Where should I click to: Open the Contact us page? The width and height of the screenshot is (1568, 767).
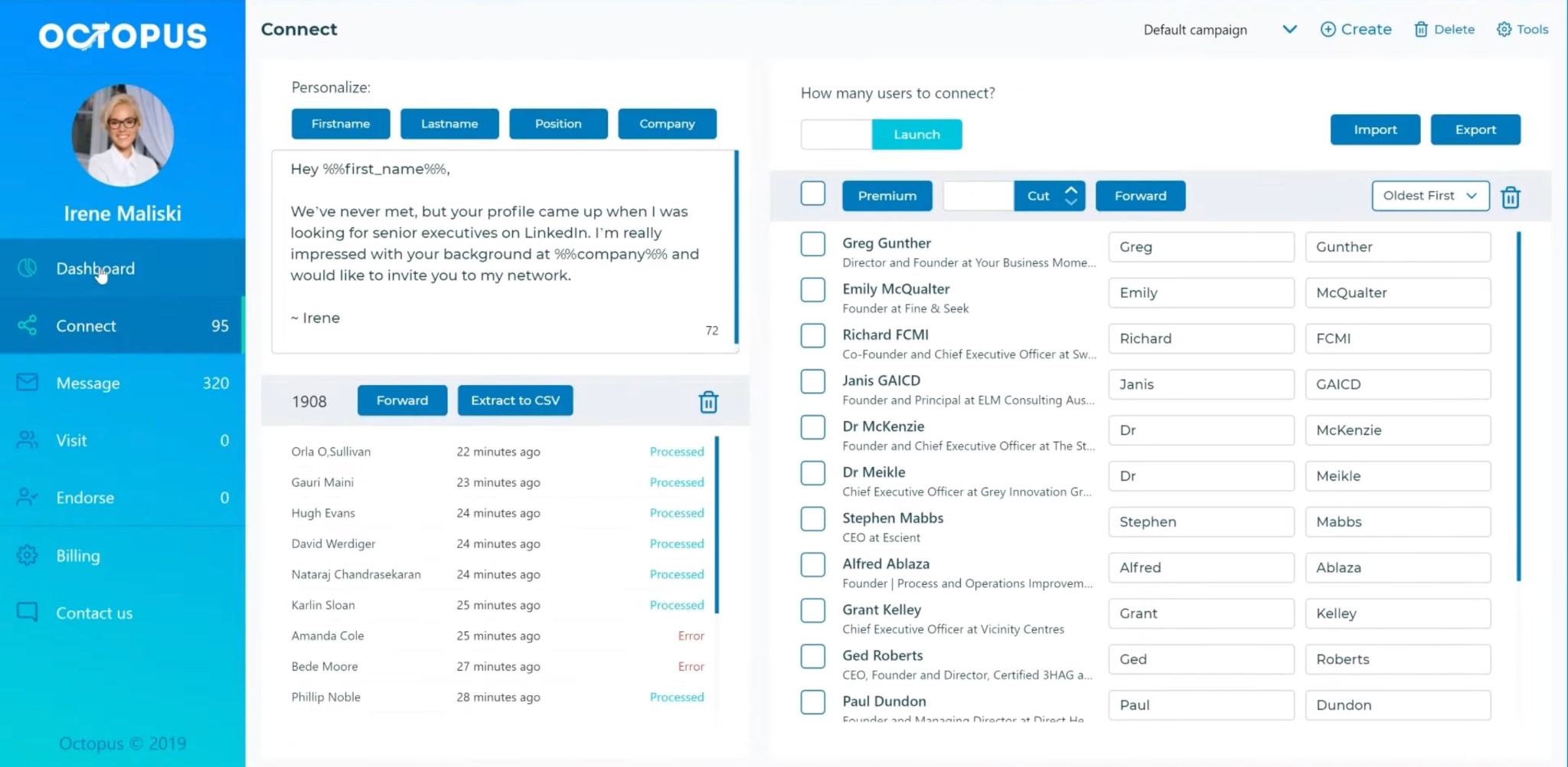coord(122,612)
